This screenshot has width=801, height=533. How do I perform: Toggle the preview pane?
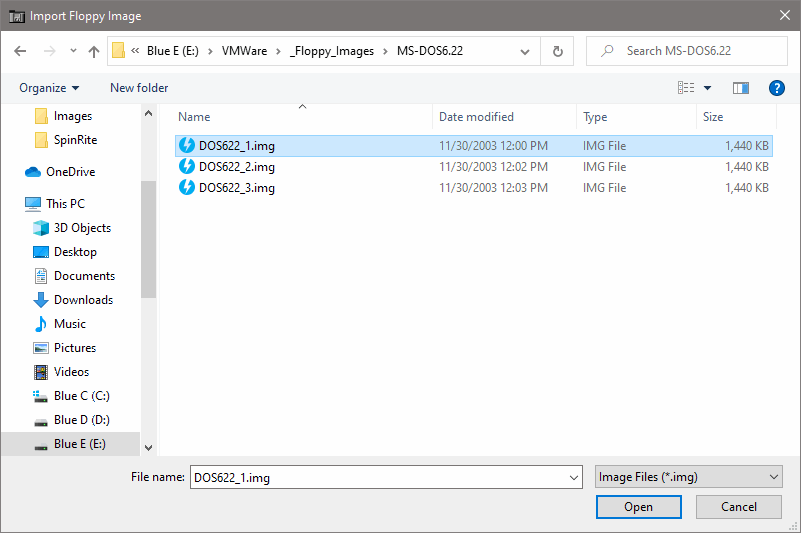741,88
